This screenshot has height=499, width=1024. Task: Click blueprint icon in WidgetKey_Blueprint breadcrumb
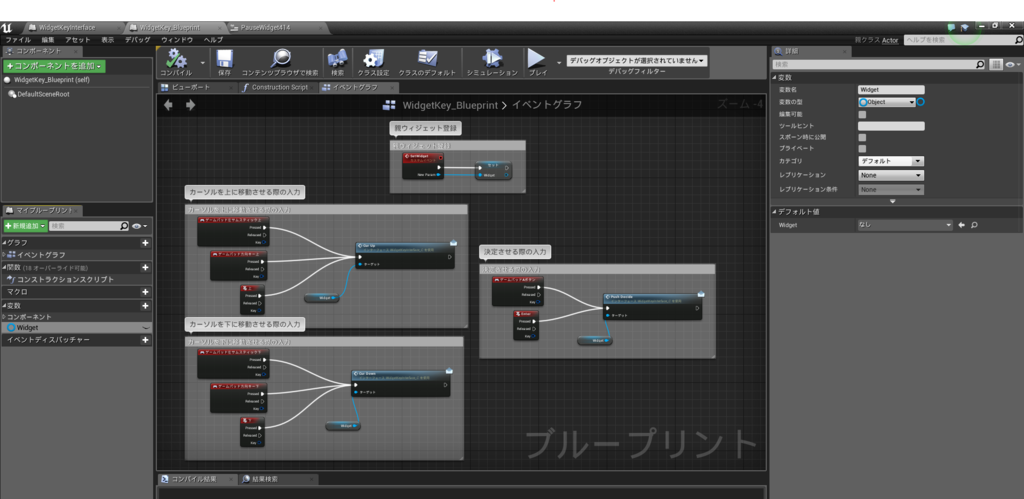point(389,105)
